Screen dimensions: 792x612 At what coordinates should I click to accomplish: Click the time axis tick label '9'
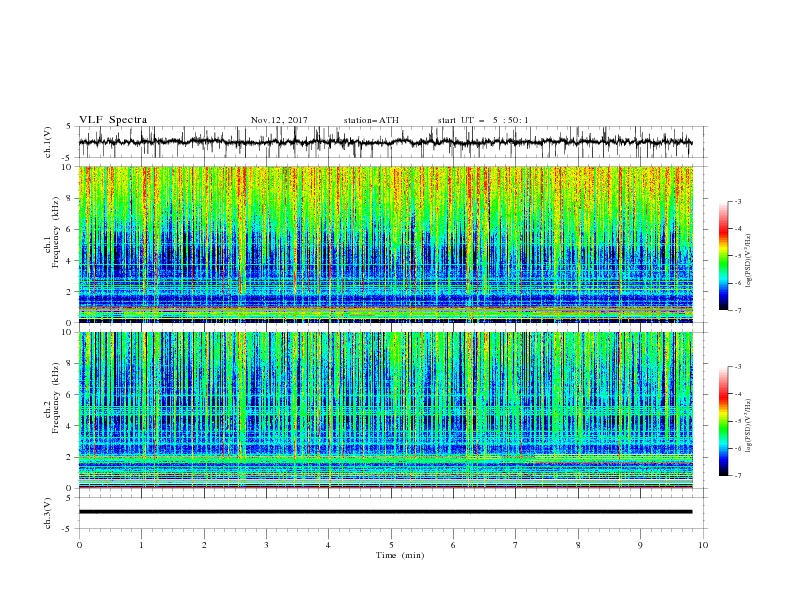(640, 545)
